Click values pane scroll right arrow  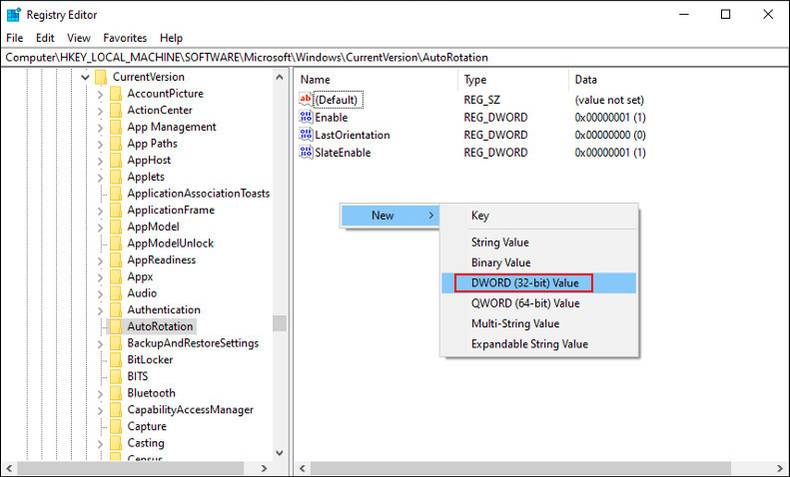(x=780, y=468)
